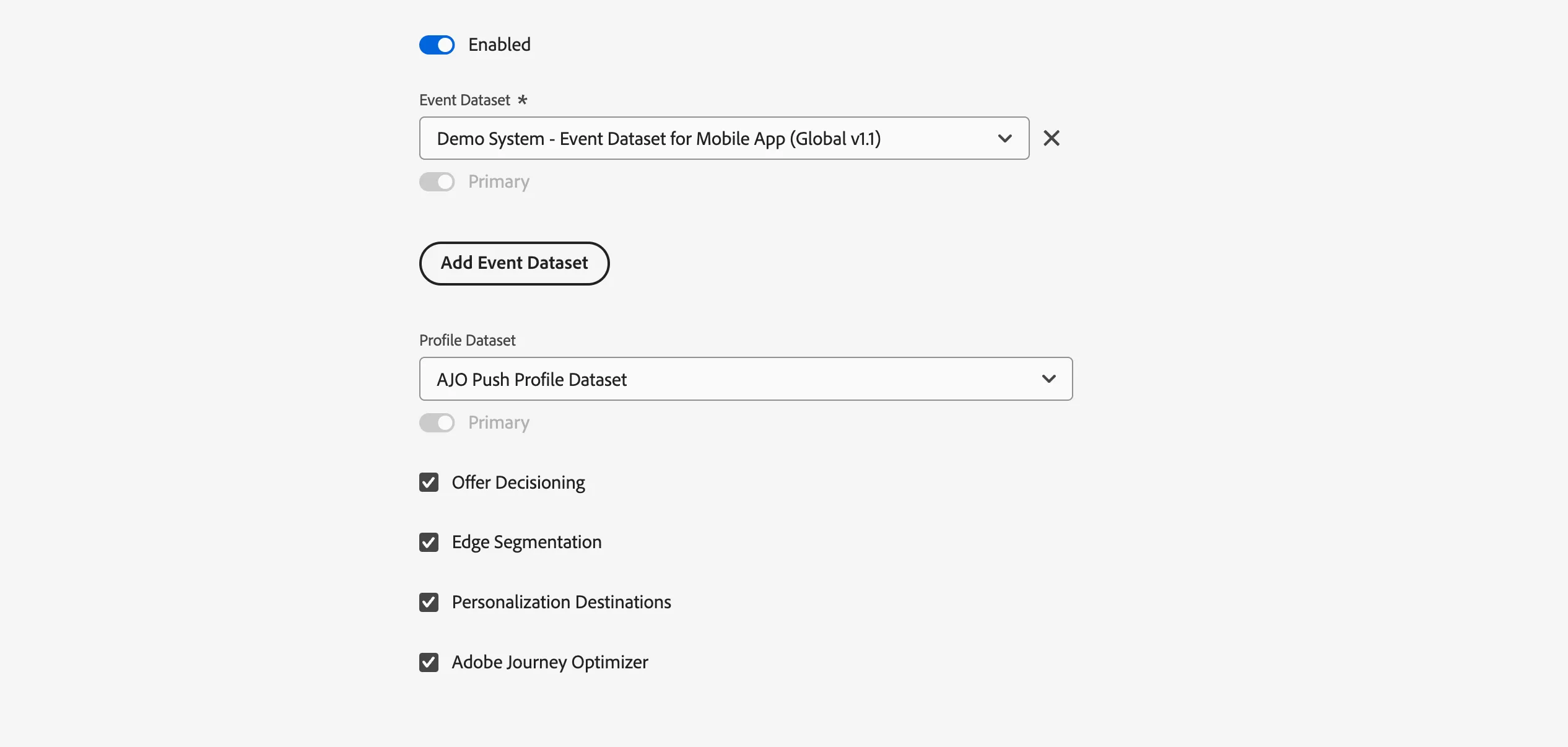Toggle Primary switch under Profile Dataset
The height and width of the screenshot is (747, 1568).
[437, 422]
